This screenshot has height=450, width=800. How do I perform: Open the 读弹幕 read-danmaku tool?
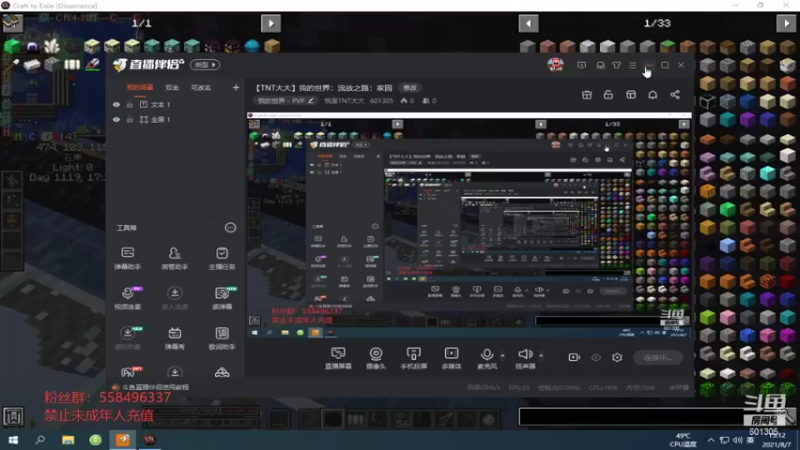(x=222, y=298)
